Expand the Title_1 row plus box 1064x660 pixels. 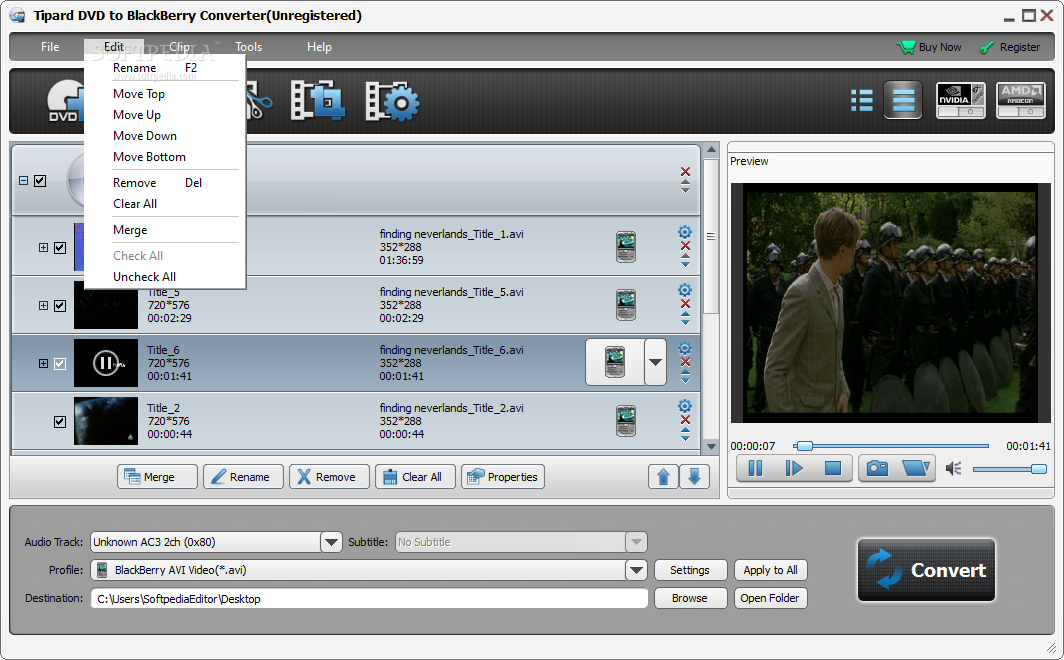coord(43,248)
